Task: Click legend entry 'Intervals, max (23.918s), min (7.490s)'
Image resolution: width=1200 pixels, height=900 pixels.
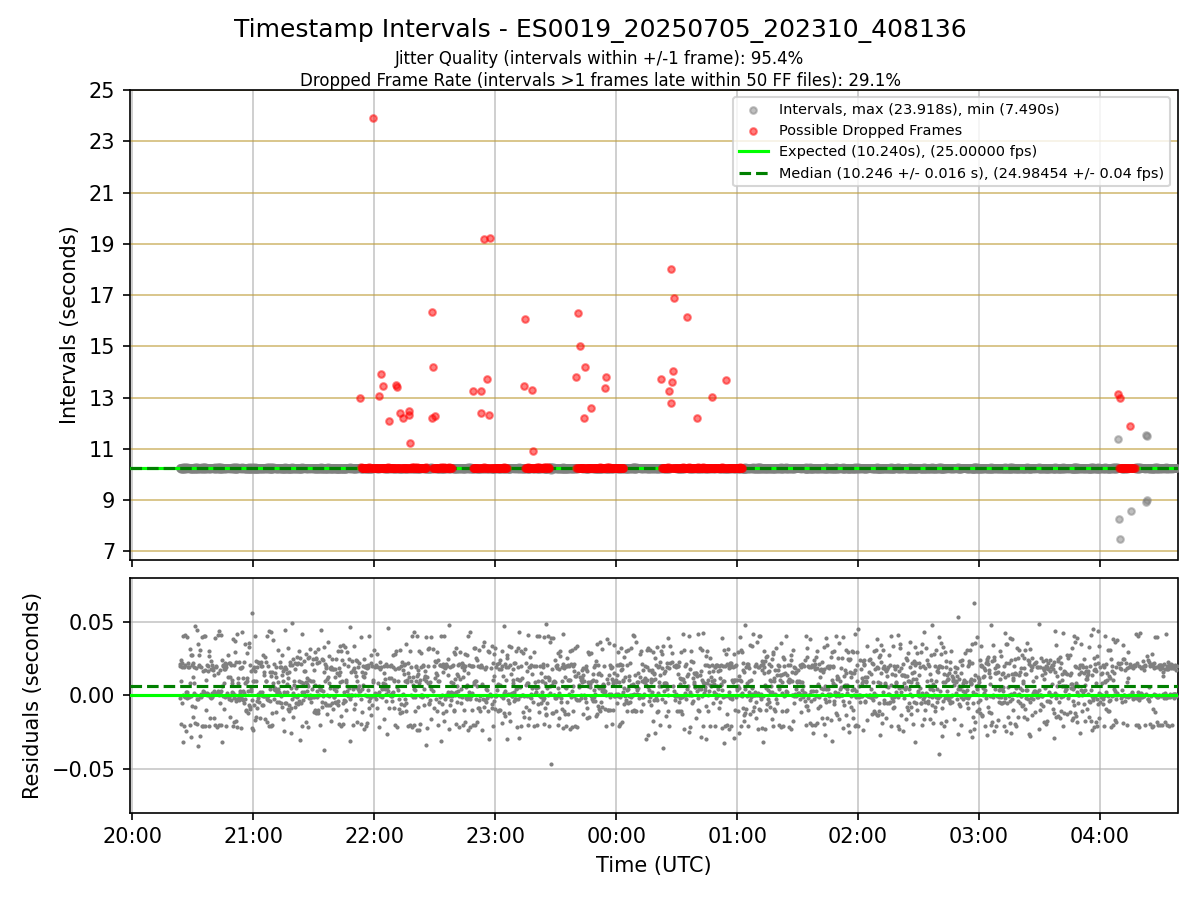Action: tap(919, 109)
